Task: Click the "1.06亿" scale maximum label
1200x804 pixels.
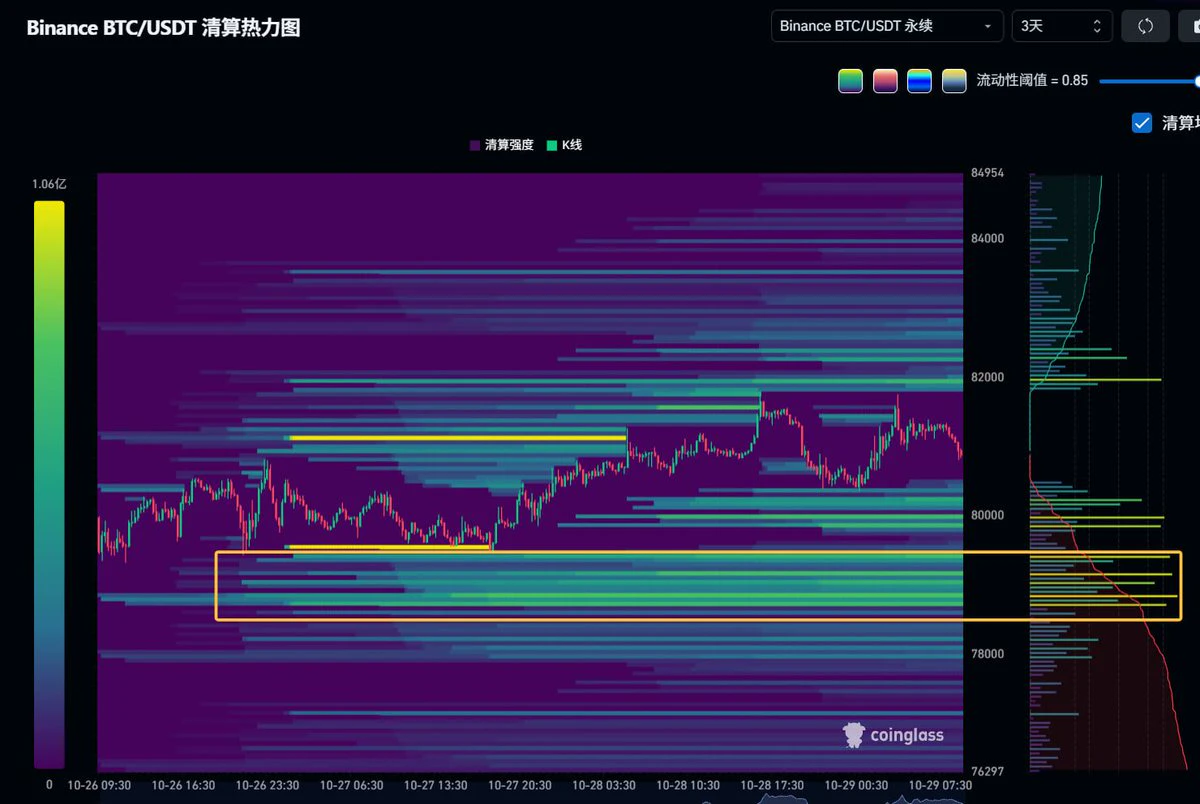Action: coord(49,184)
